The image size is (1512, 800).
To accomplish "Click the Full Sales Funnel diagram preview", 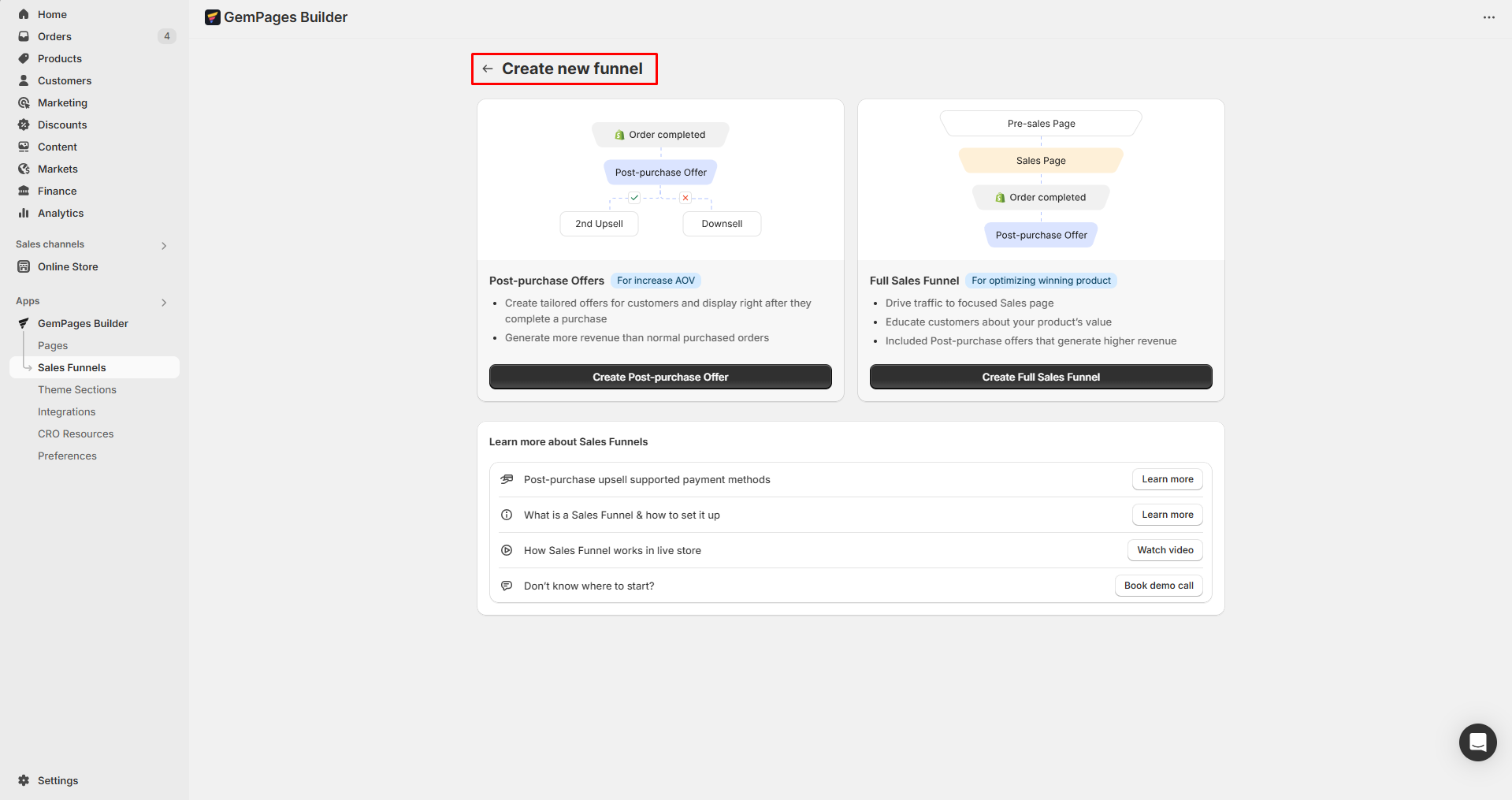I will tap(1041, 180).
